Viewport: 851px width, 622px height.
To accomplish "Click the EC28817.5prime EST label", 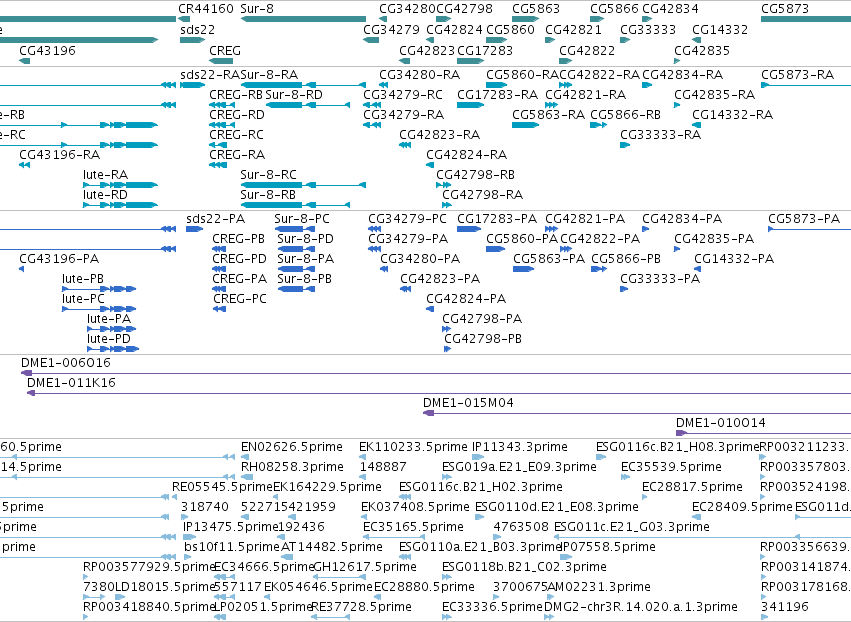I will tap(693, 487).
